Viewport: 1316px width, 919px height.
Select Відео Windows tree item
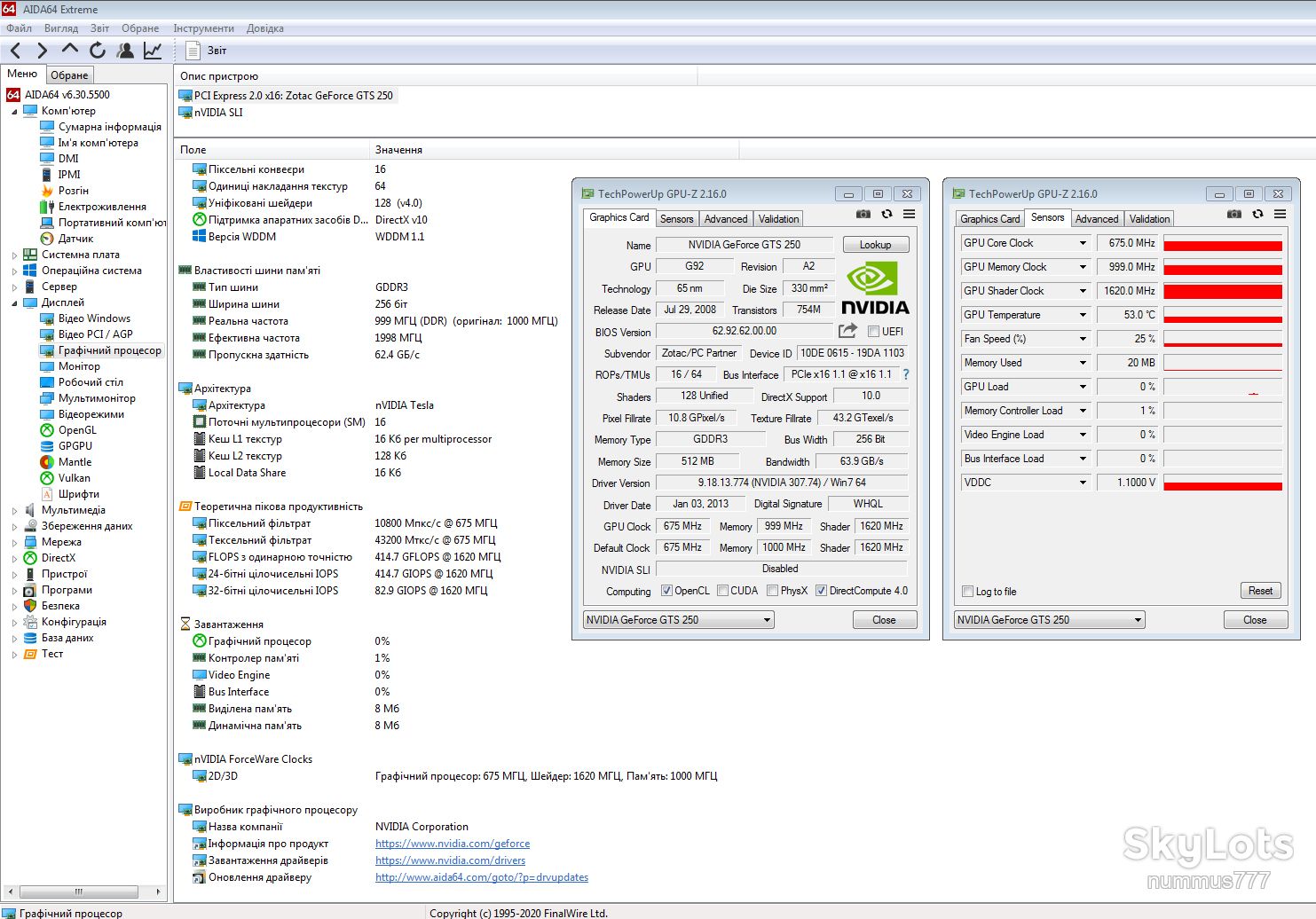click(x=94, y=318)
